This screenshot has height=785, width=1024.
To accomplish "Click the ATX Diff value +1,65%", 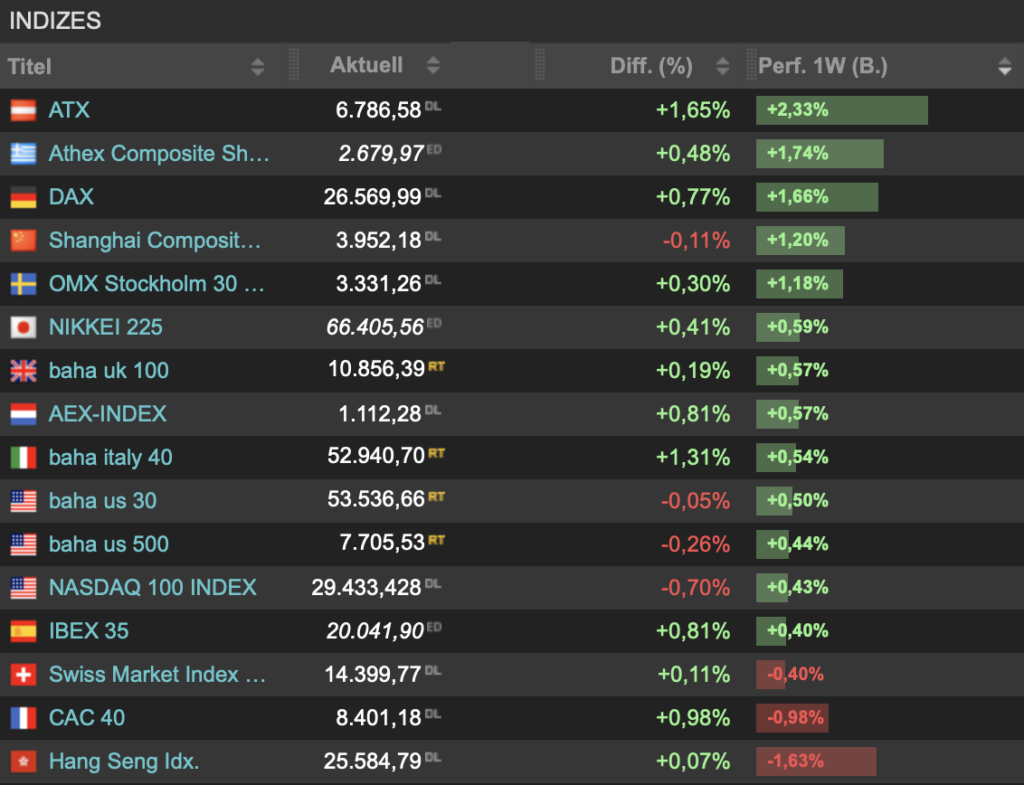I will tap(693, 110).
